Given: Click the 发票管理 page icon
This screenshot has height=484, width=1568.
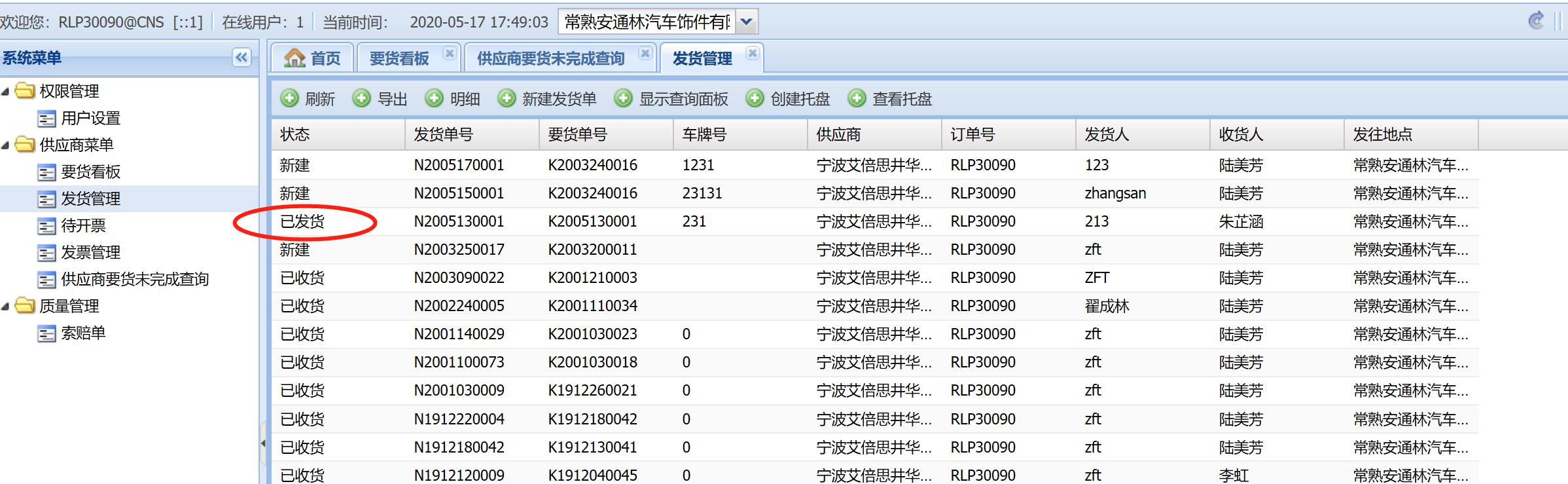Looking at the screenshot, I should pos(46,253).
